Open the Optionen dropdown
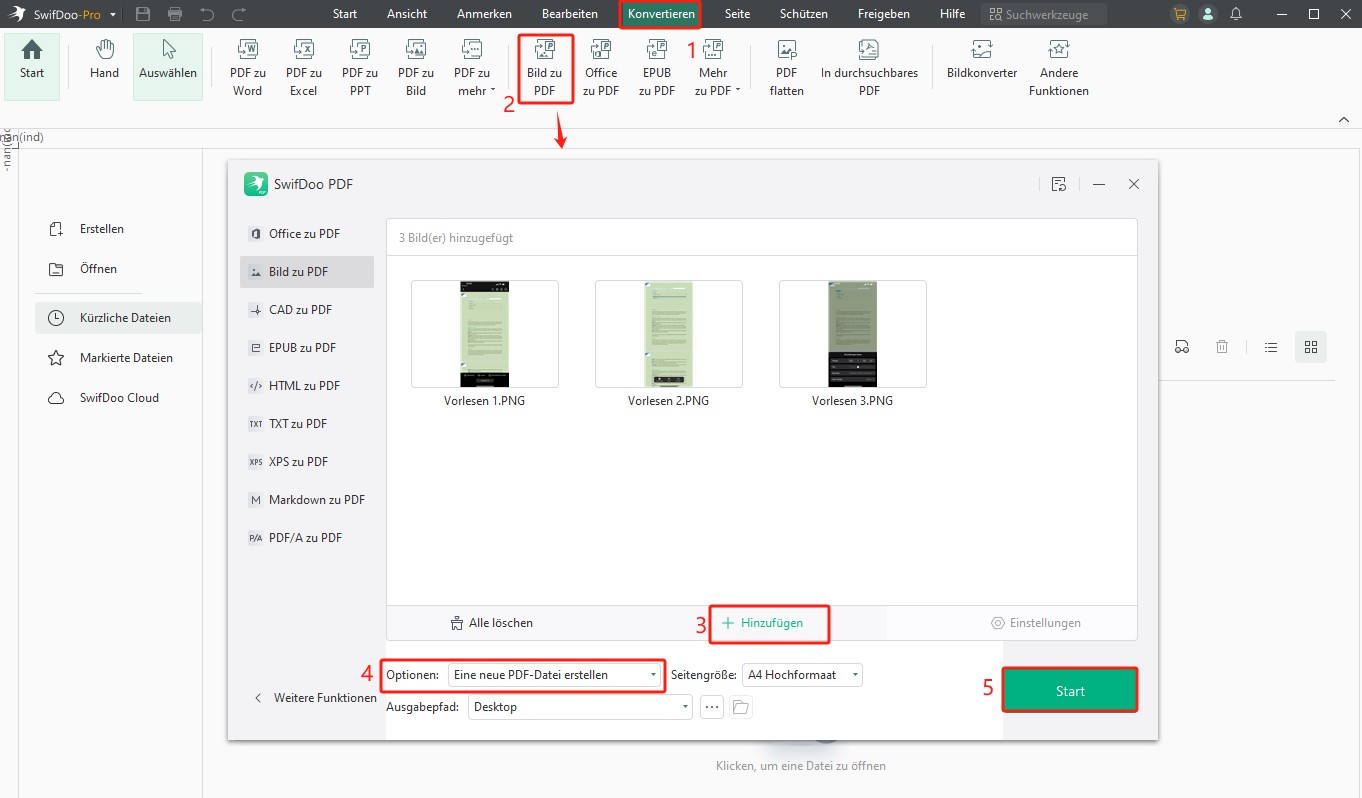 click(x=556, y=675)
